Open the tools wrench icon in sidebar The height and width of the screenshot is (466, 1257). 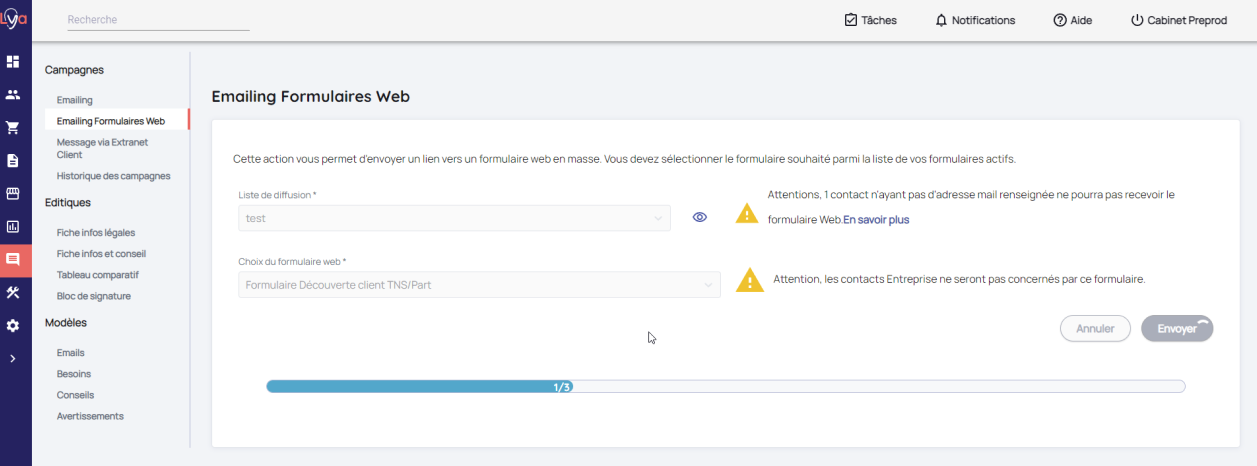pyautogui.click(x=13, y=292)
